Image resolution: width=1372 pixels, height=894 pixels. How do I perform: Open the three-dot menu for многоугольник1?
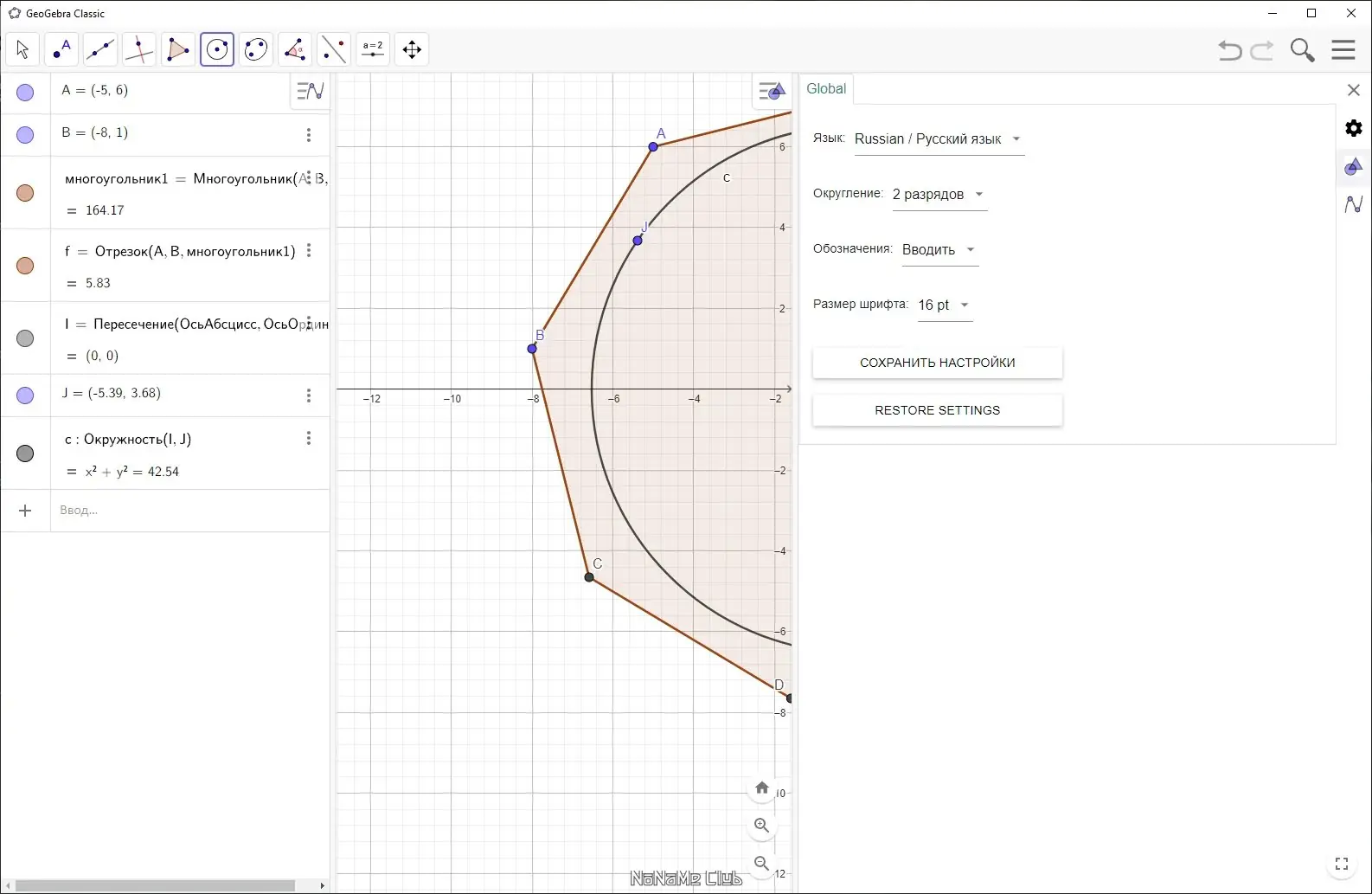coord(309,178)
